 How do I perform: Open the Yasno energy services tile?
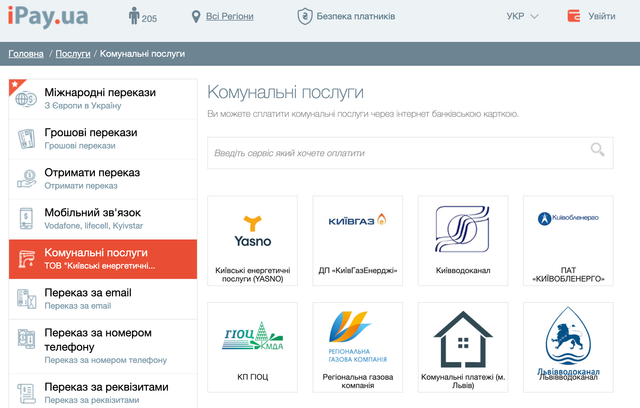click(252, 240)
